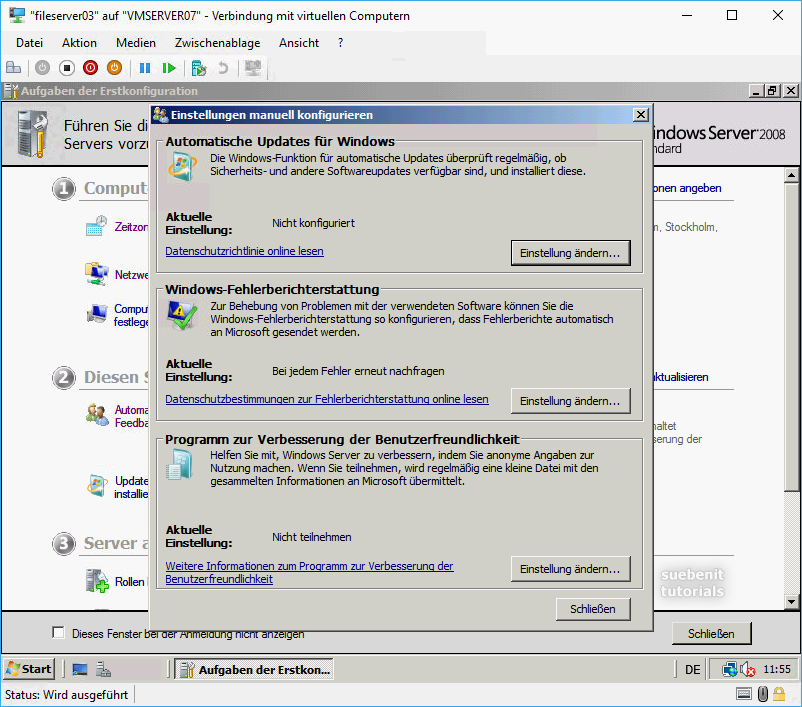Click the error reporting warning-shield icon
Screen dimensions: 802x707
(182, 315)
